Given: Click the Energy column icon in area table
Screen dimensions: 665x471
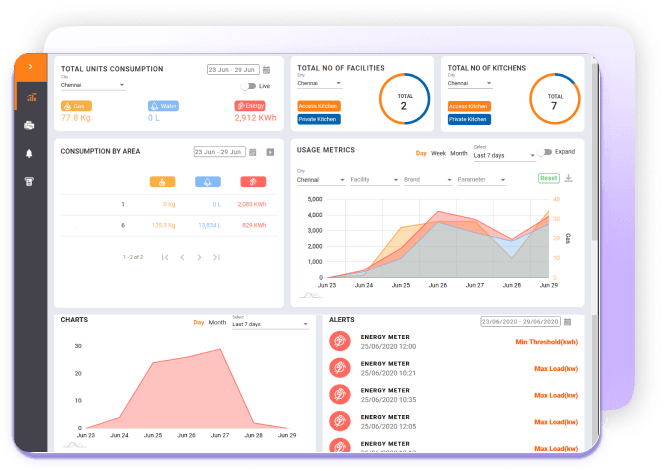Looking at the screenshot, I should pyautogui.click(x=253, y=182).
